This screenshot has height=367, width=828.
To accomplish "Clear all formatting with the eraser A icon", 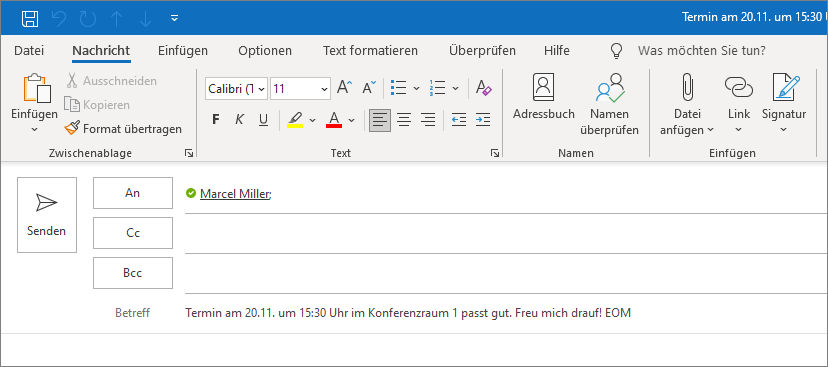I will click(x=484, y=88).
